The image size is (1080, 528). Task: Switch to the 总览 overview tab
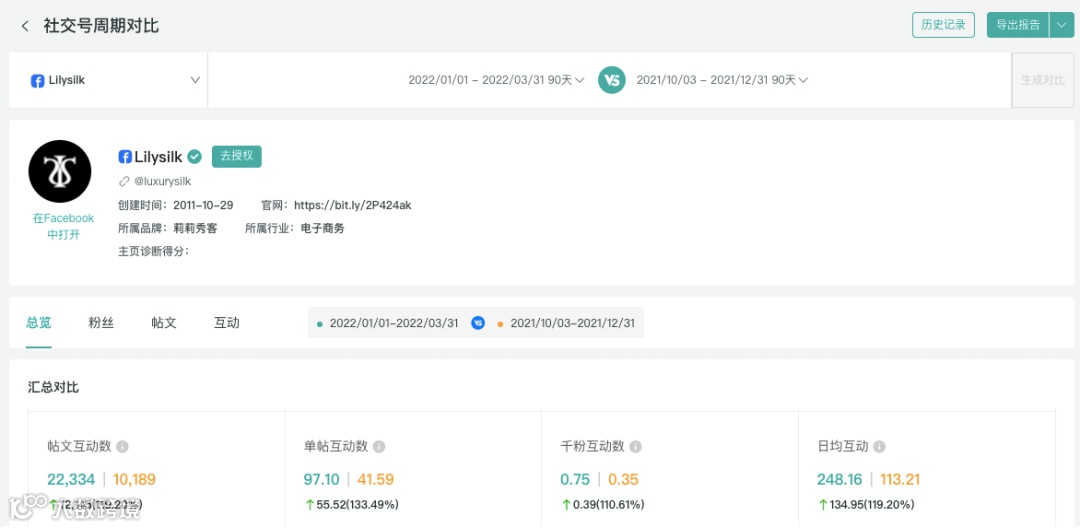[39, 322]
